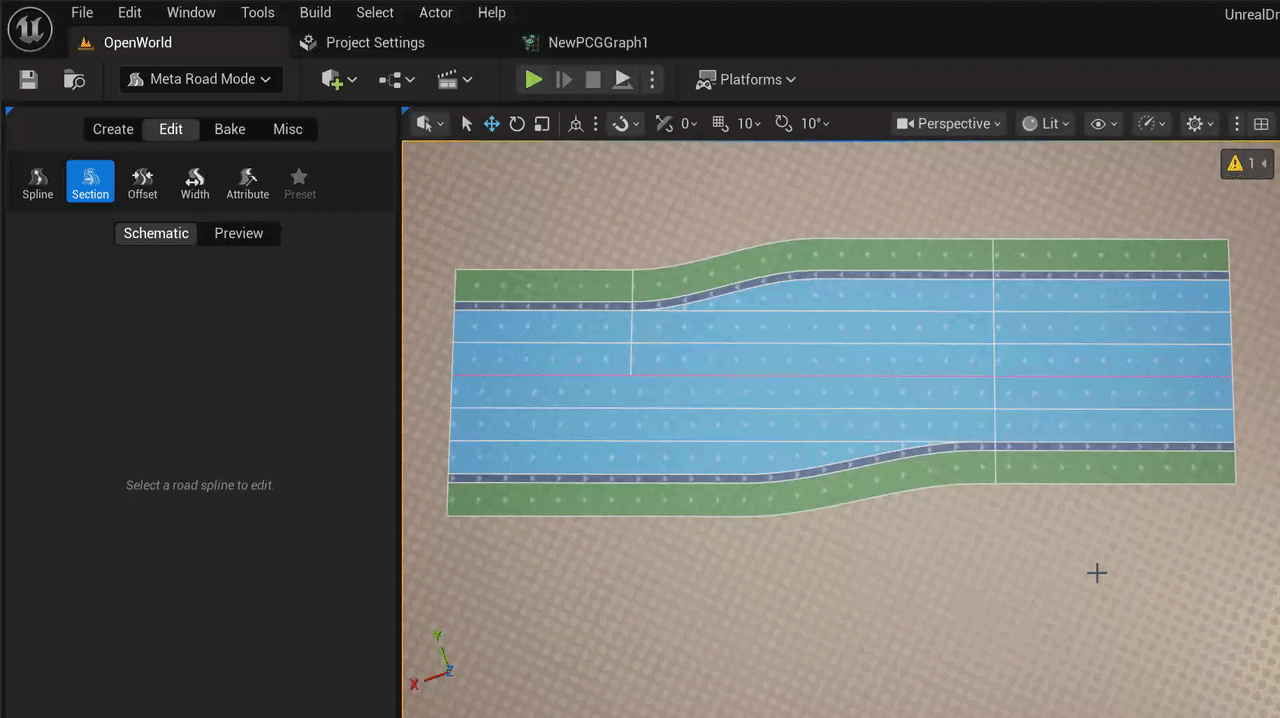
Task: Toggle the transform coordinate space icon
Action: (x=575, y=124)
